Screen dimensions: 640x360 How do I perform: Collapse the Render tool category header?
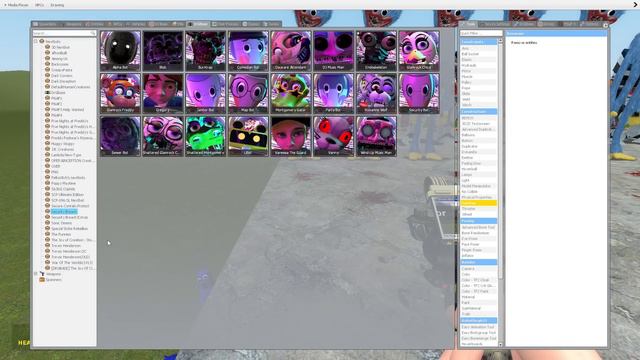click(x=478, y=262)
